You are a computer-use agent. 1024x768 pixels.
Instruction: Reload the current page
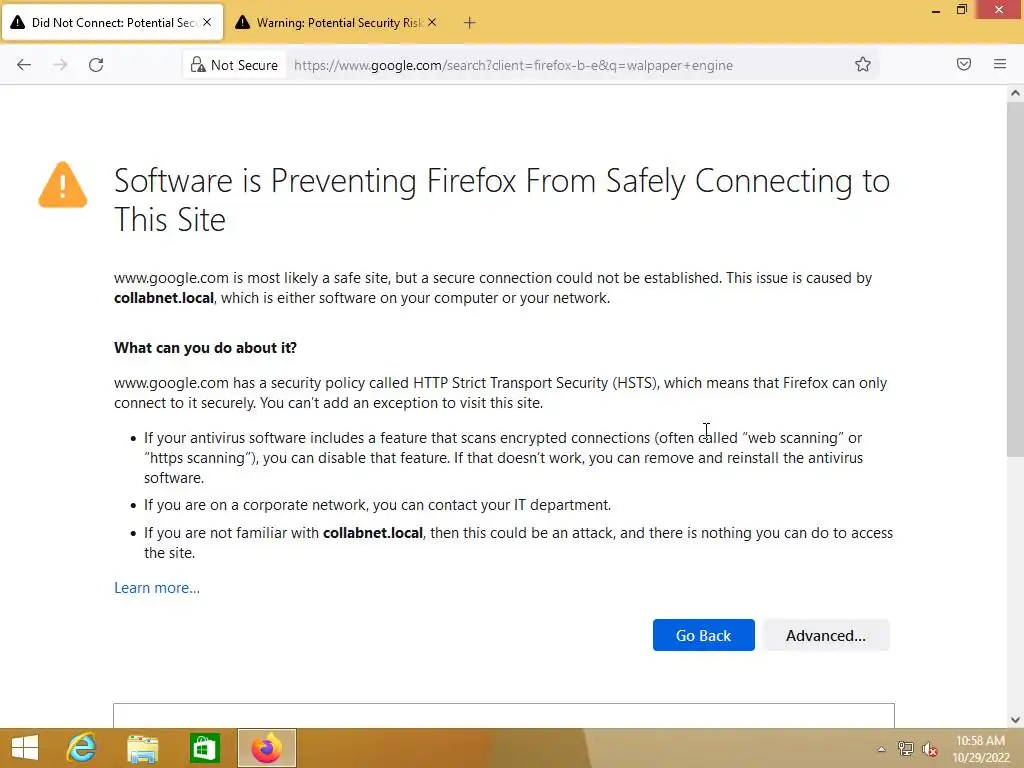96,65
